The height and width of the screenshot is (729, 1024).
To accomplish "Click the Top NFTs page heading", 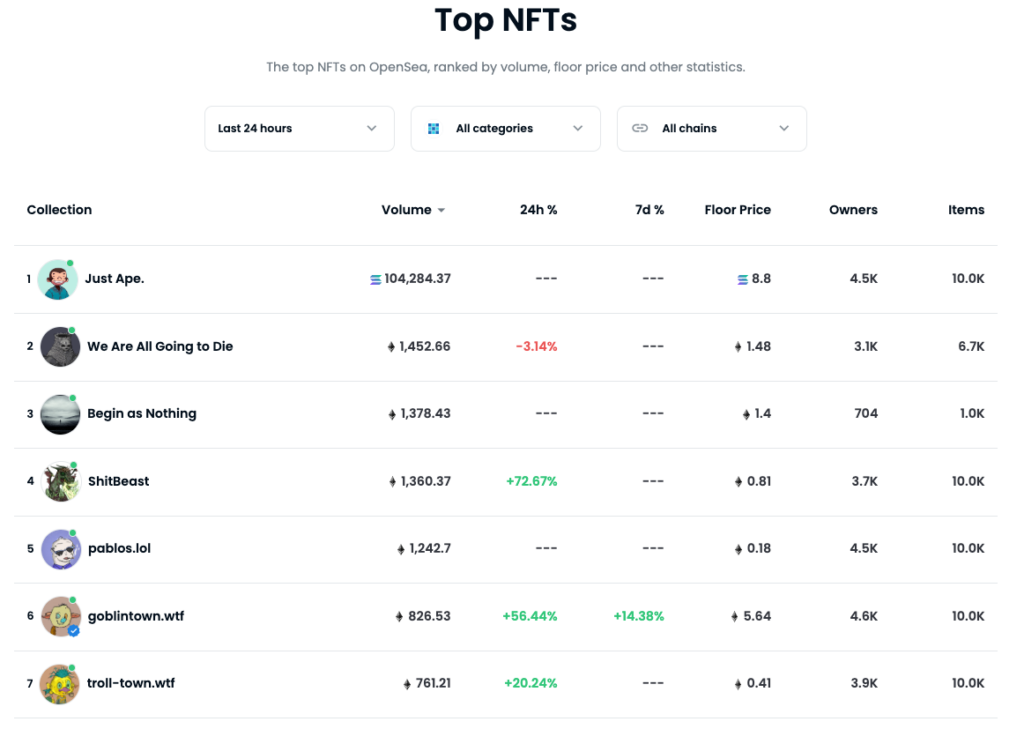I will tap(506, 20).
